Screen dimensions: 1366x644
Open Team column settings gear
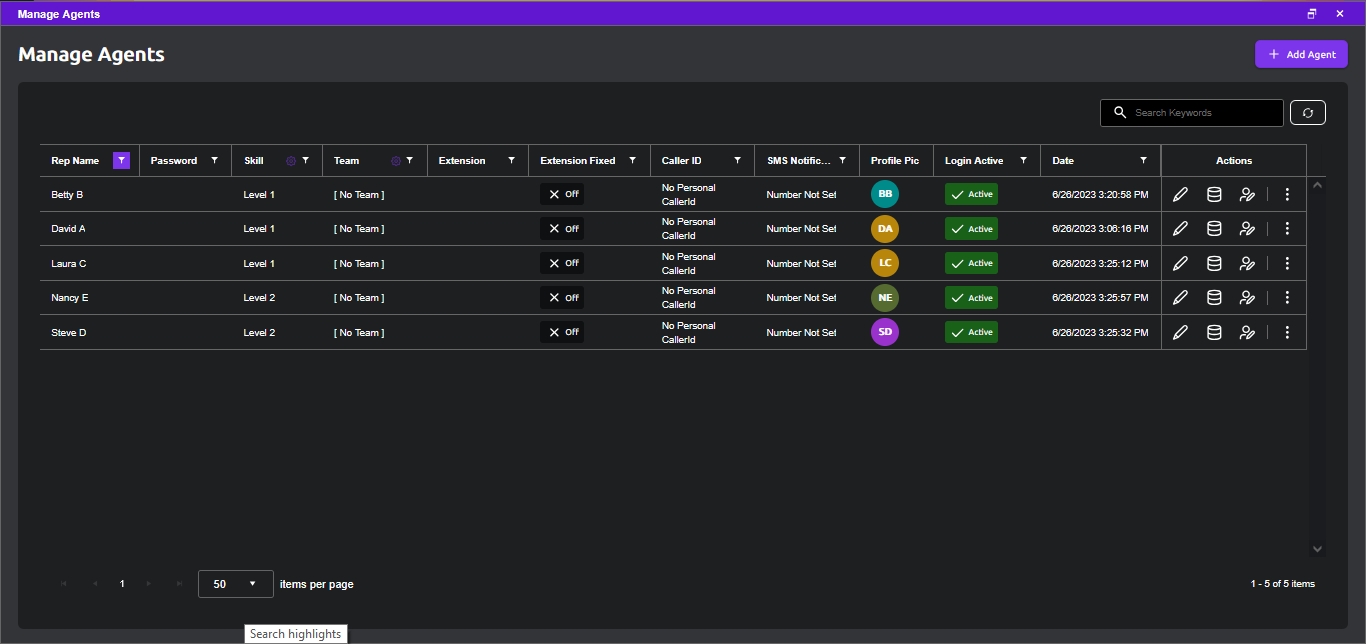[x=396, y=161]
